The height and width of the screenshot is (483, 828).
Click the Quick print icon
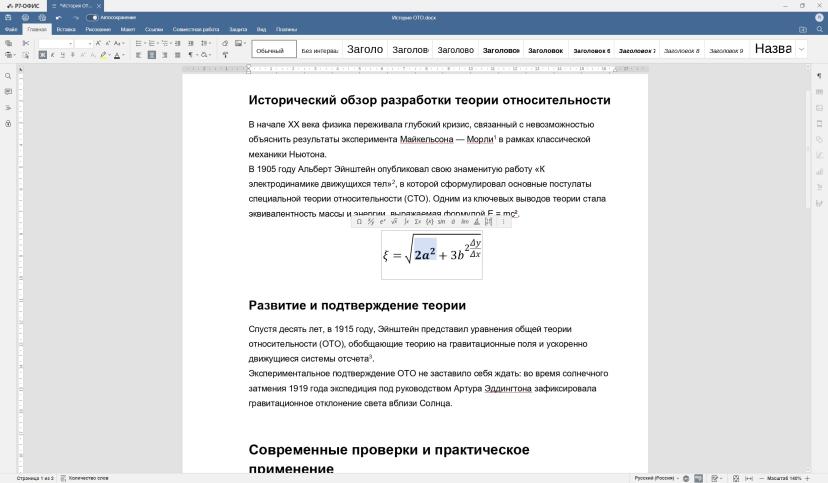(x=42, y=18)
